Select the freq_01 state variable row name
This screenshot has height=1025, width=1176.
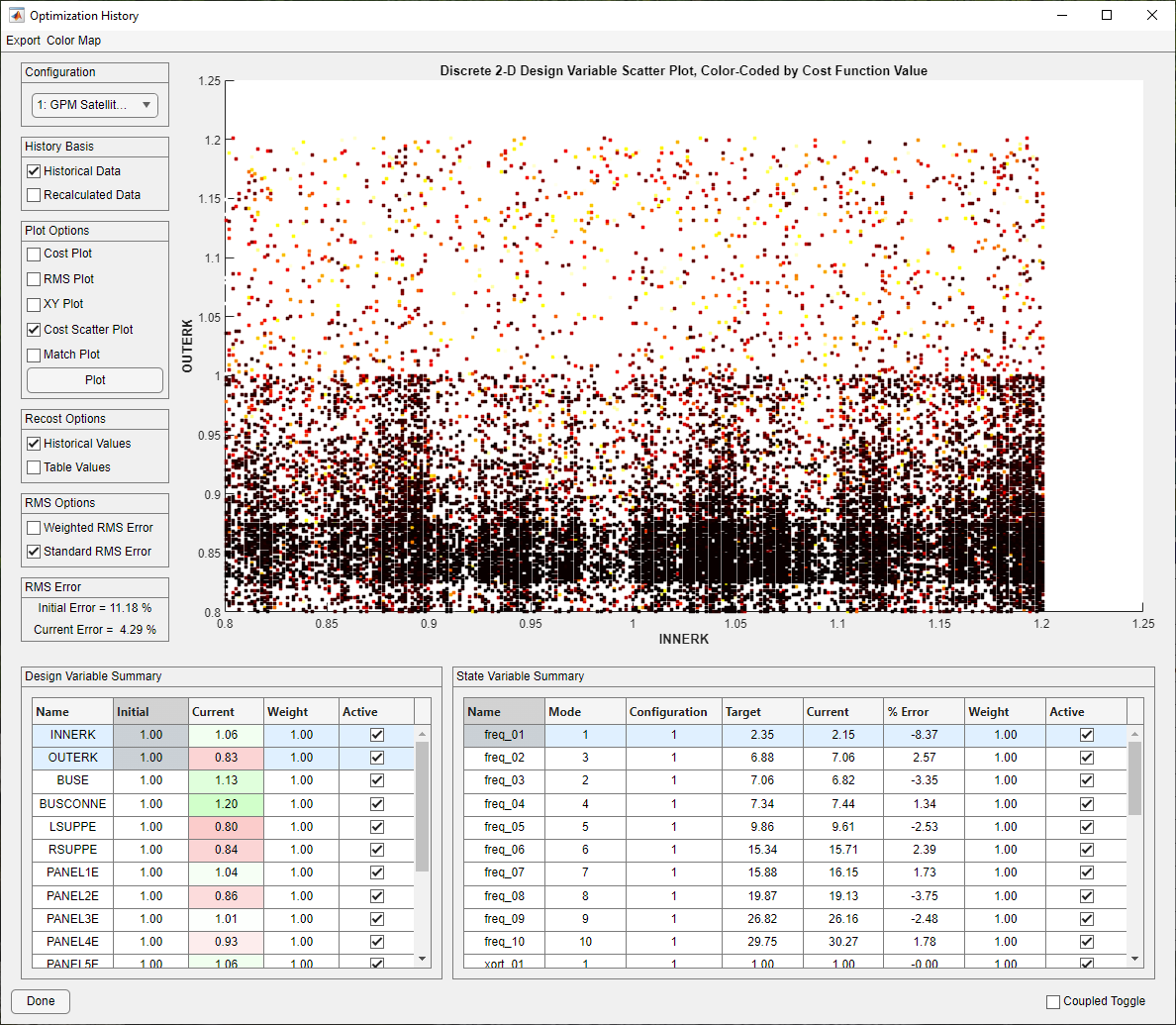click(x=504, y=735)
